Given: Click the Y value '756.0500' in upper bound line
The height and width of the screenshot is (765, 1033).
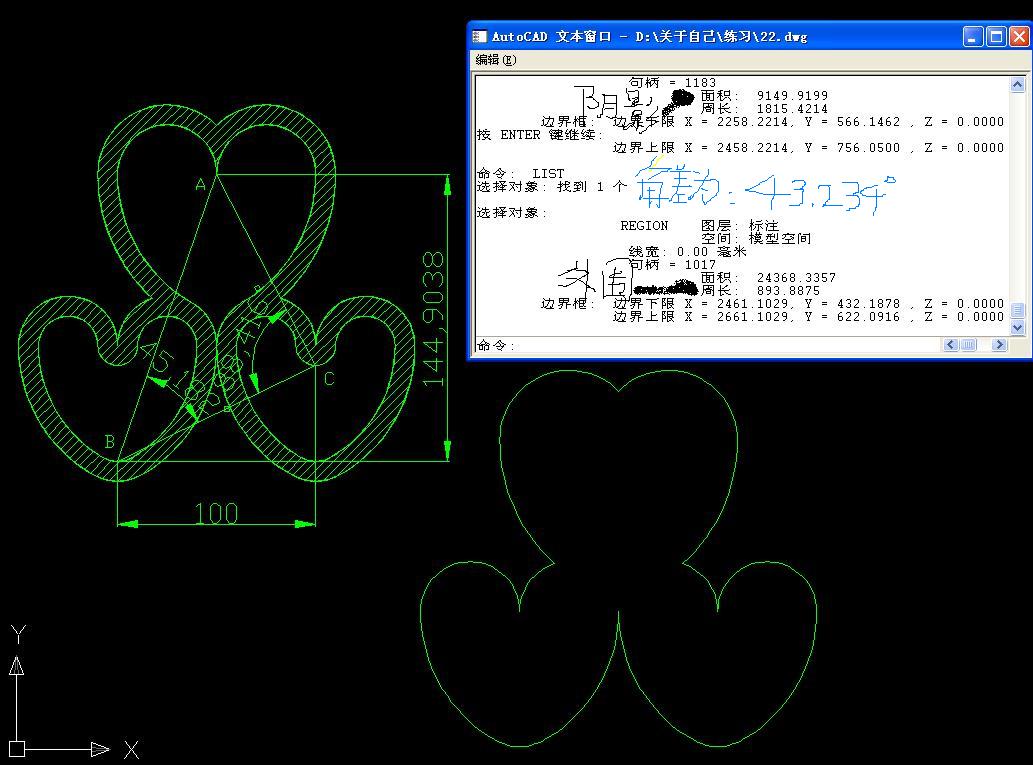Looking at the screenshot, I should pyautogui.click(x=868, y=148).
